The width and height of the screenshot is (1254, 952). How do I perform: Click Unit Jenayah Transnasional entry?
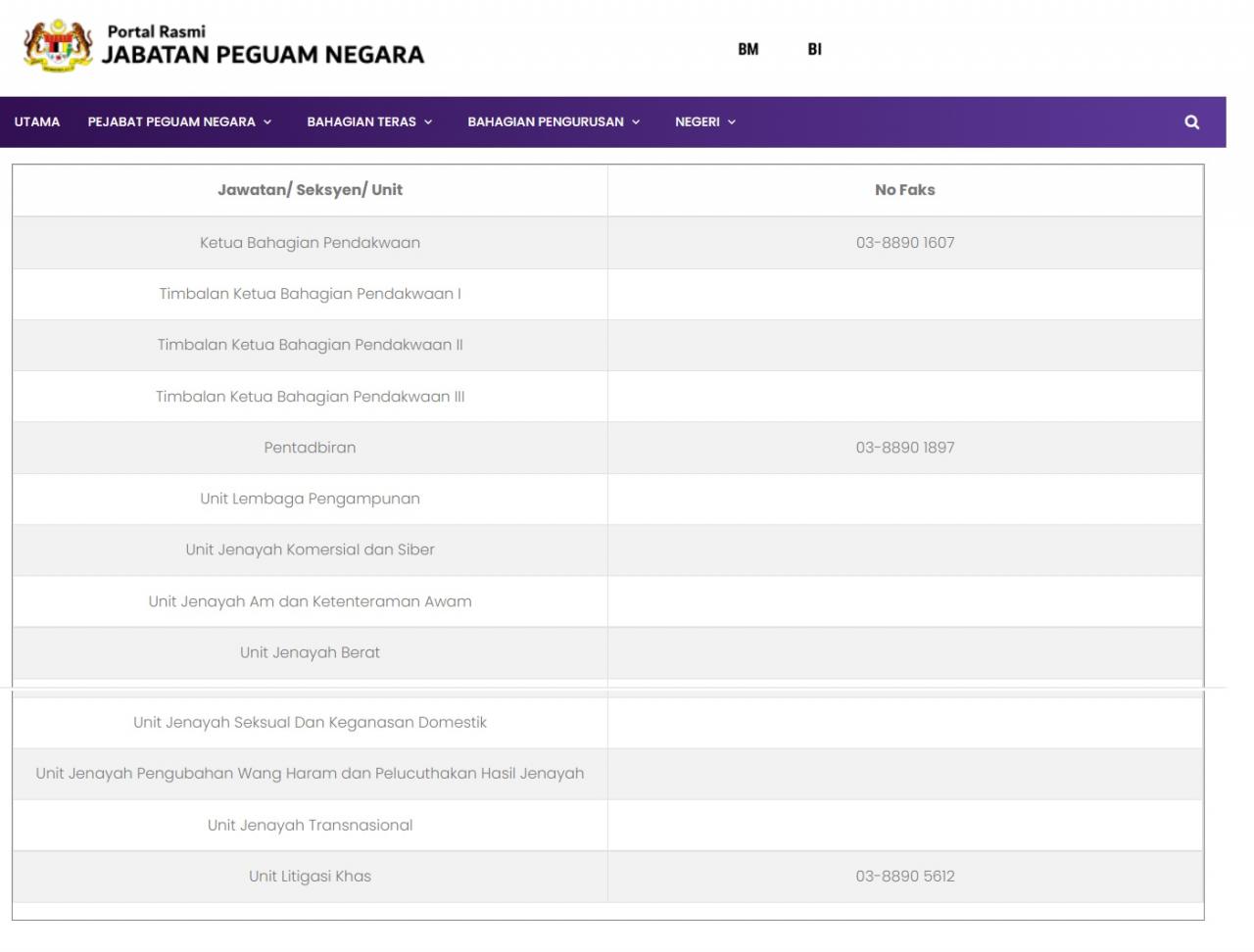pyautogui.click(x=310, y=826)
